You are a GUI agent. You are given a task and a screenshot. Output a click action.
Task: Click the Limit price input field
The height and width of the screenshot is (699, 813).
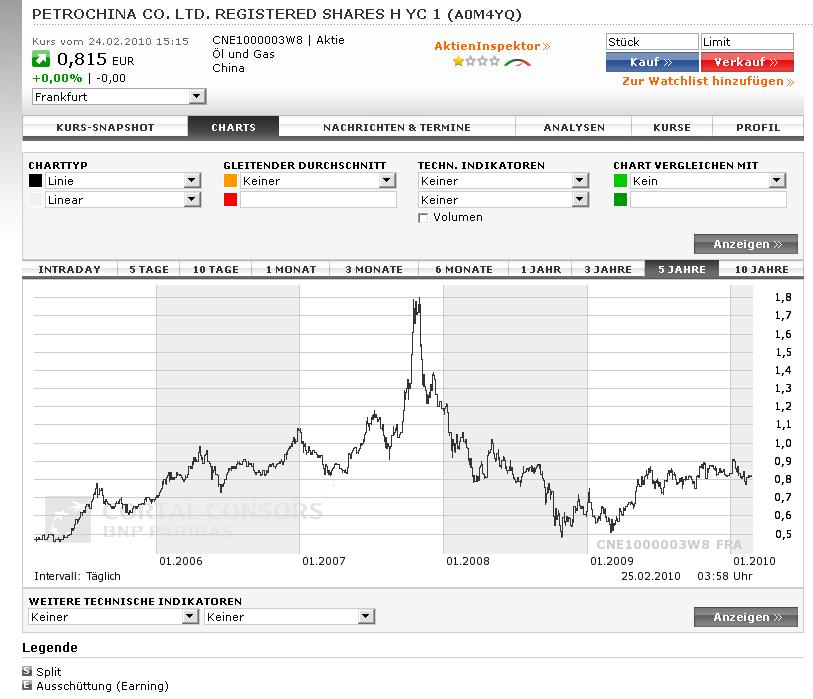coord(747,41)
